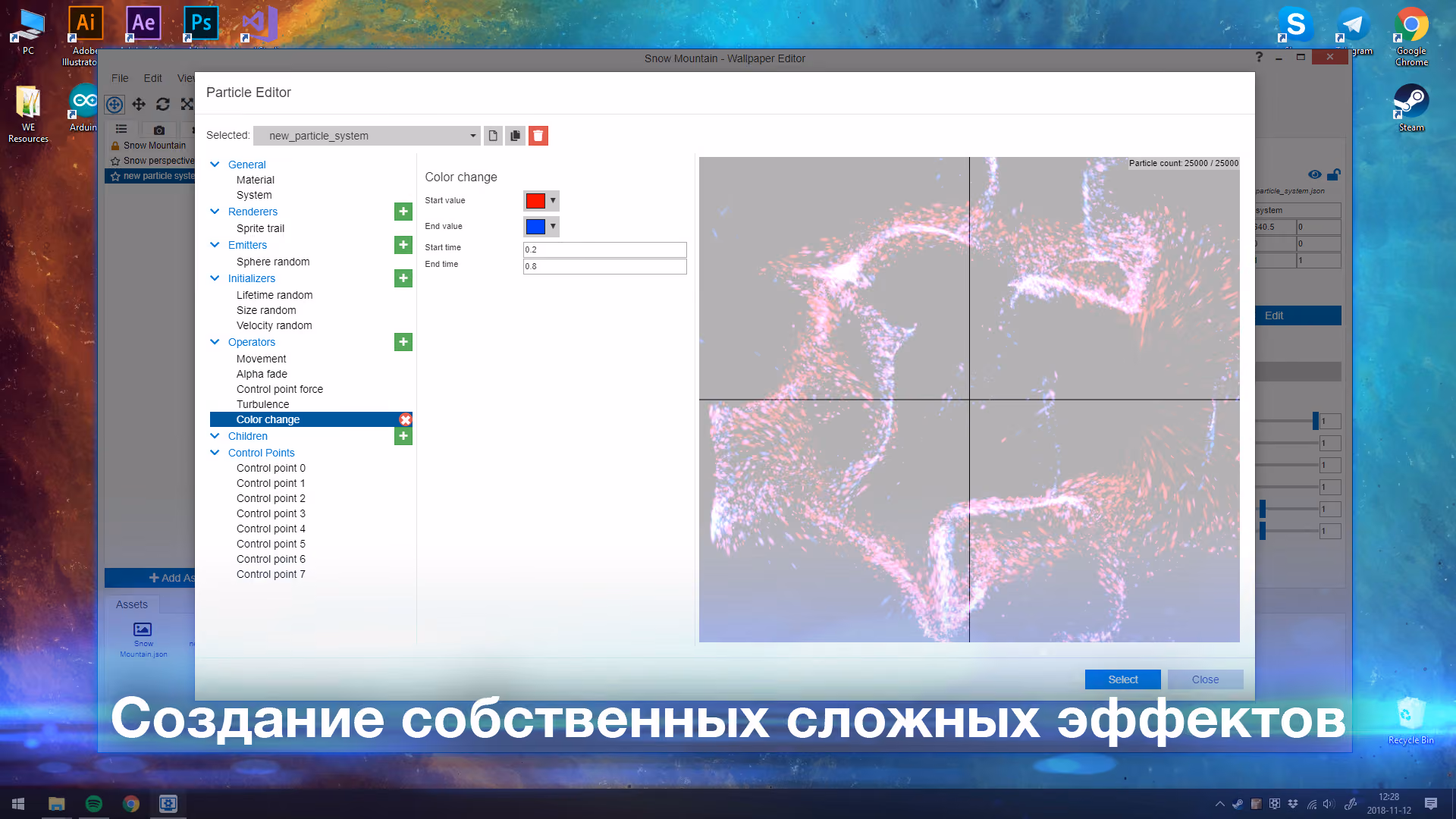Add a new Operator
This screenshot has height=819, width=1456.
pos(403,342)
